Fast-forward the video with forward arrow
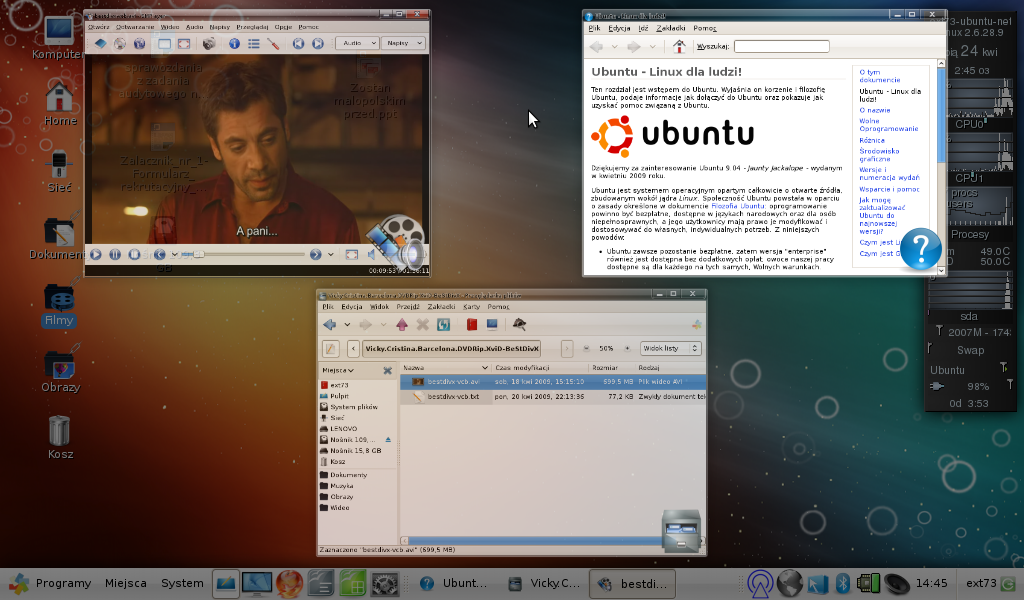The image size is (1024, 600). click(315, 254)
